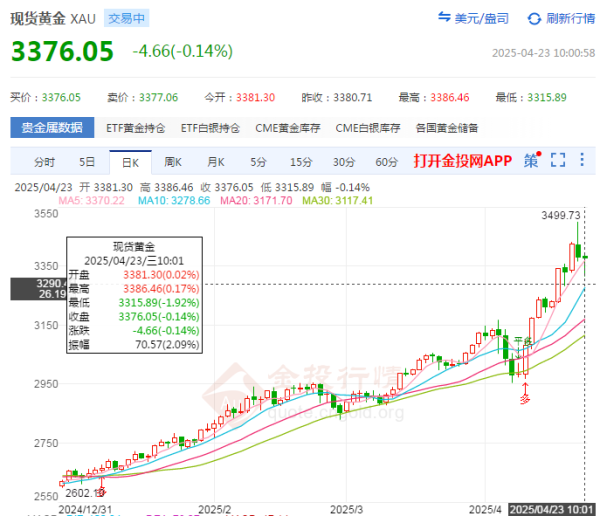600x516 pixels.
Task: Open ETF黄金持仓 data tab
Action: click(137, 128)
